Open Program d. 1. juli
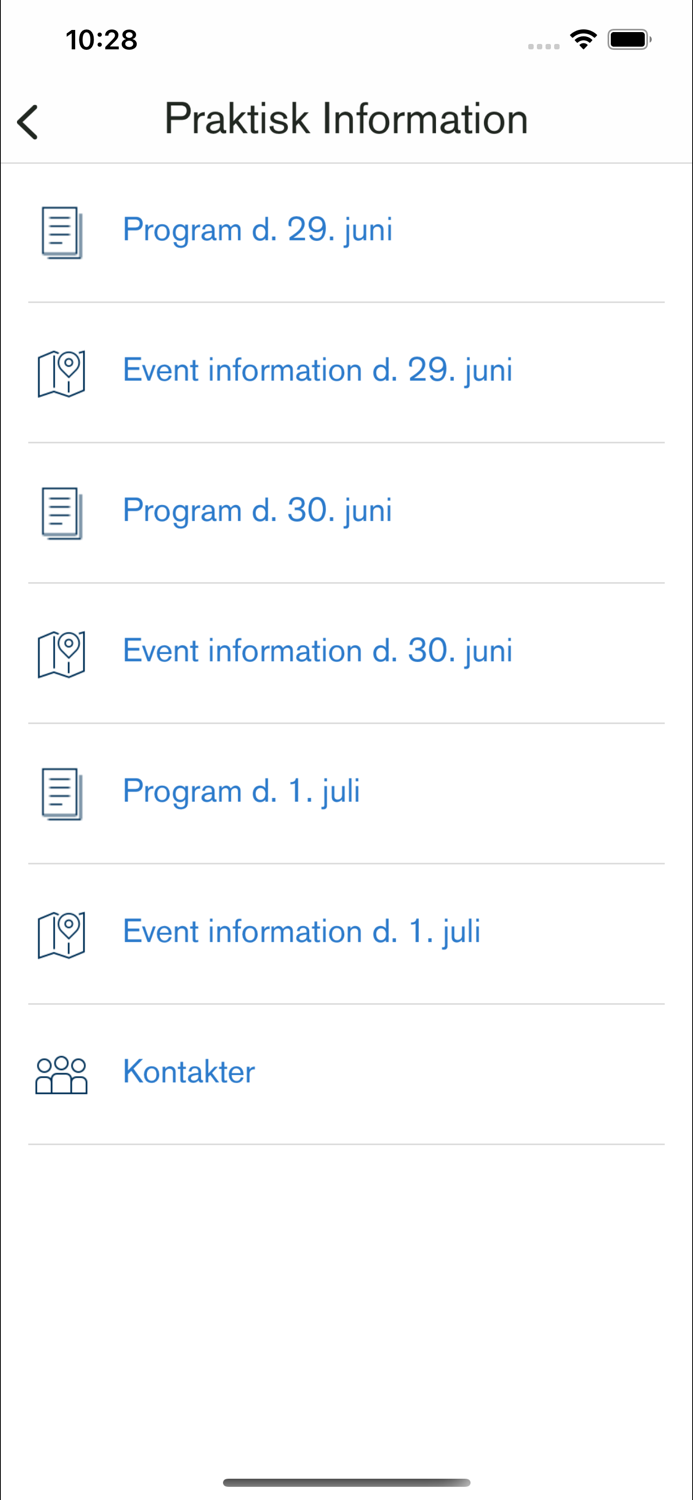Image resolution: width=693 pixels, height=1500 pixels. (x=241, y=792)
